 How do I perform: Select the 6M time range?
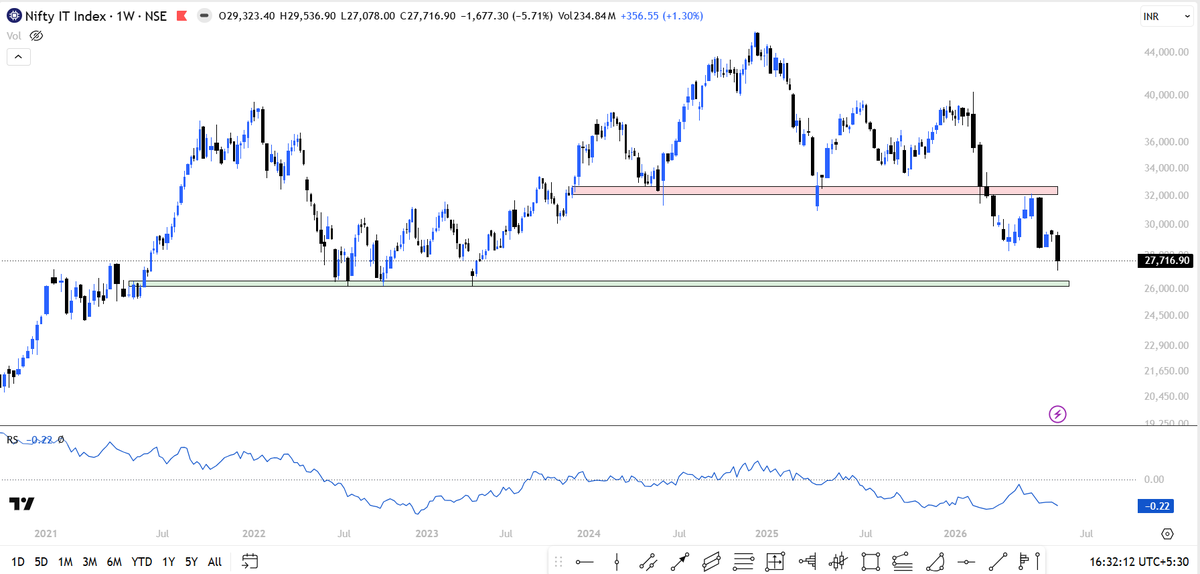pos(114,562)
